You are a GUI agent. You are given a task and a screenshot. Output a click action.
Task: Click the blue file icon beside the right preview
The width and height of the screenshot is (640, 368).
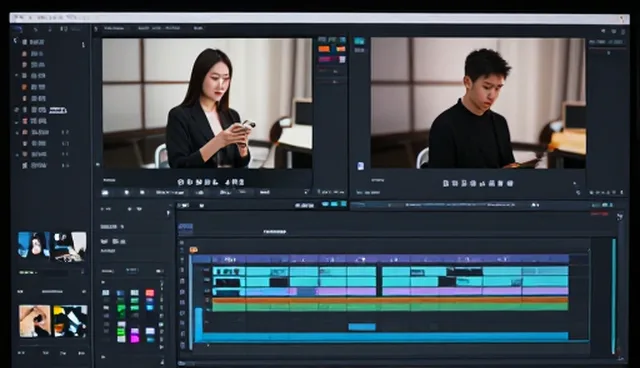pos(360,166)
